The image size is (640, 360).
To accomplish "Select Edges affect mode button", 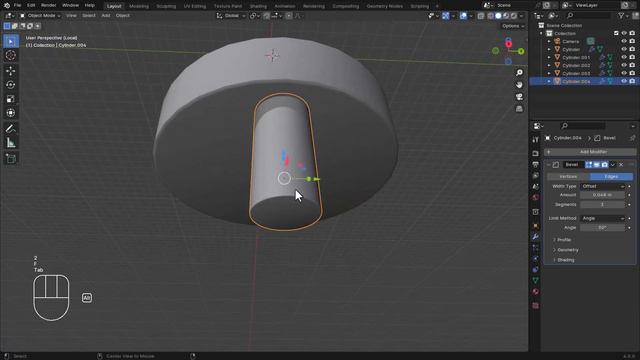I will pos(611,176).
